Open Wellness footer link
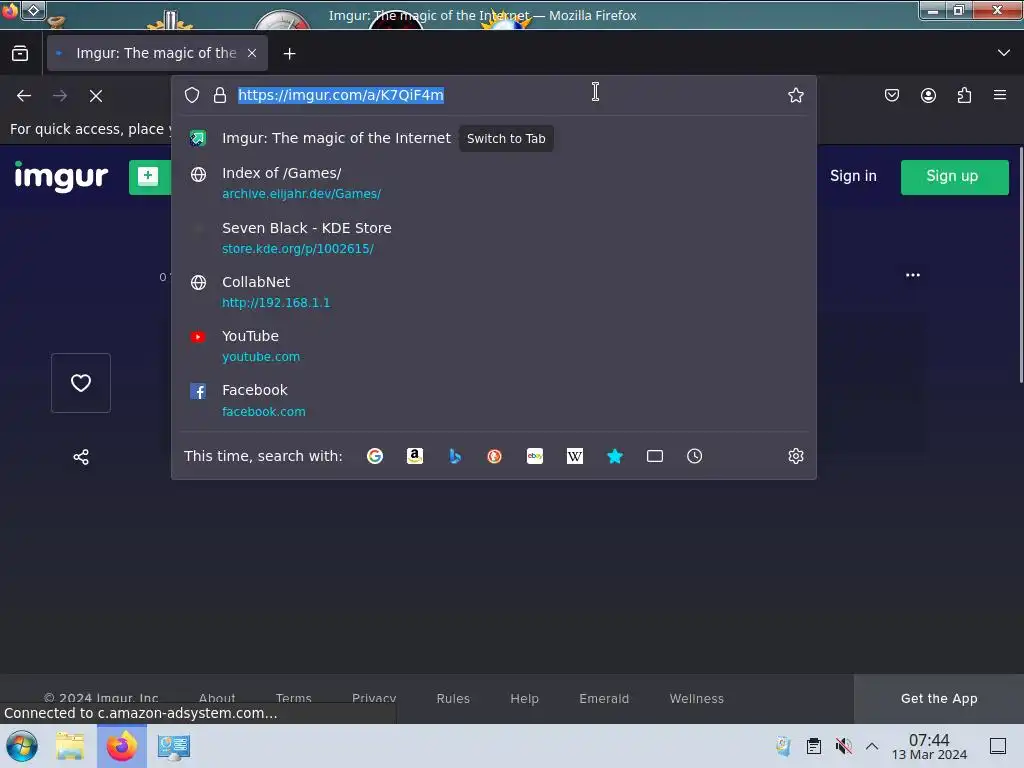Screen dimensions: 1024x768 tap(696, 698)
